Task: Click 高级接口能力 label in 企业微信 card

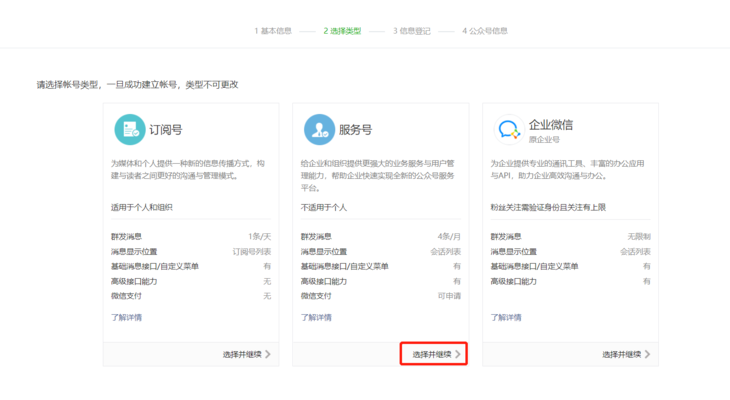Action: click(x=514, y=281)
